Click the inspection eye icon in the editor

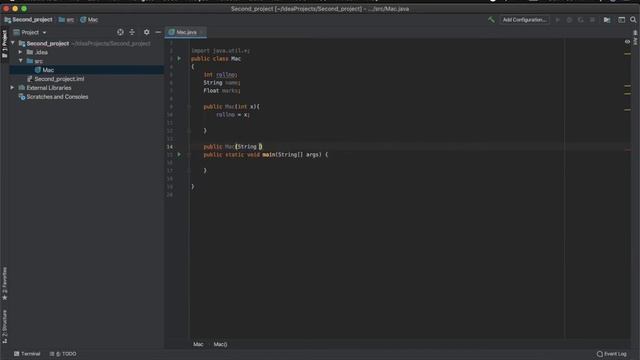pyautogui.click(x=627, y=42)
